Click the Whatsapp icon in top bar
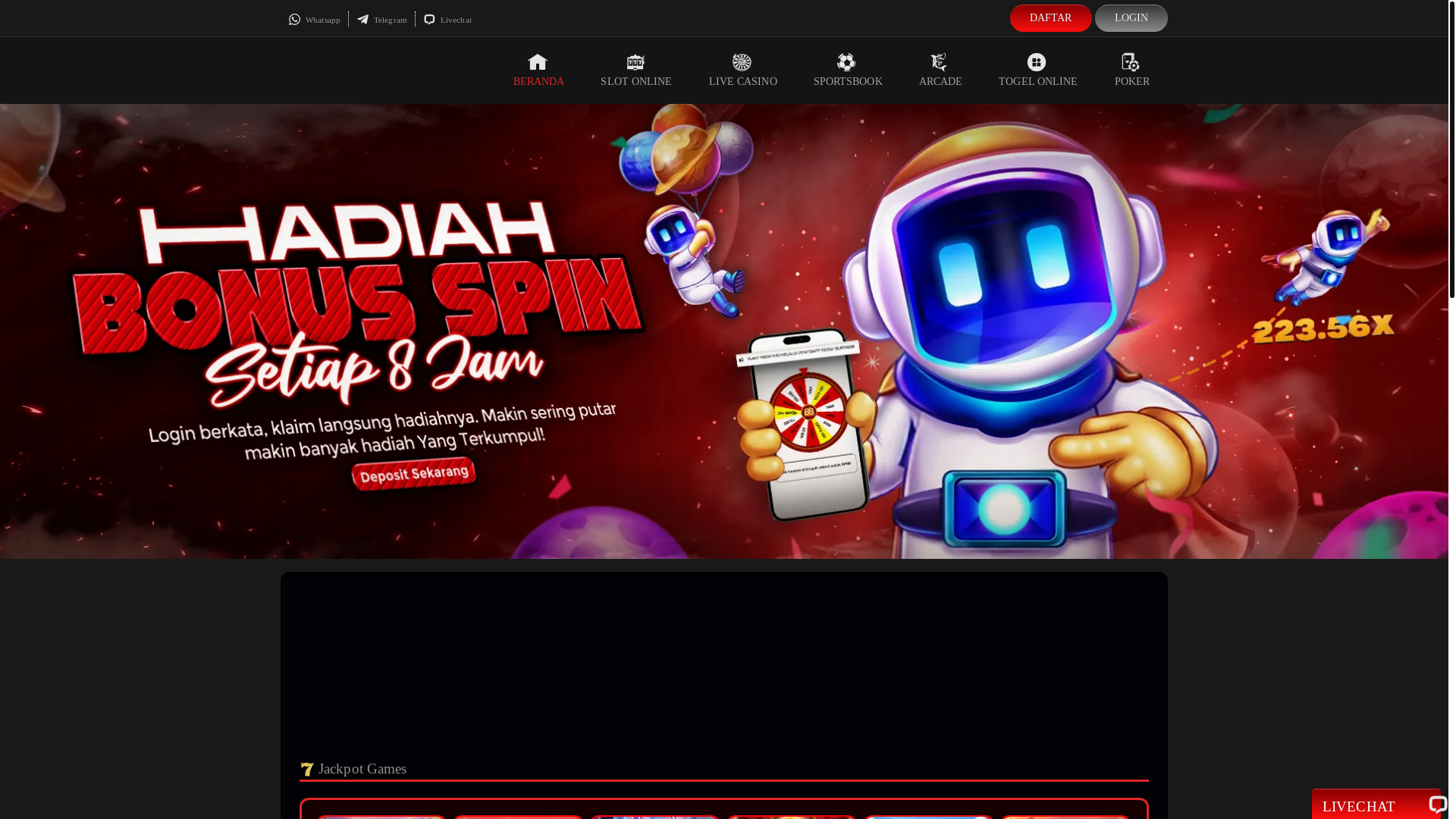The height and width of the screenshot is (819, 1456). (x=294, y=20)
